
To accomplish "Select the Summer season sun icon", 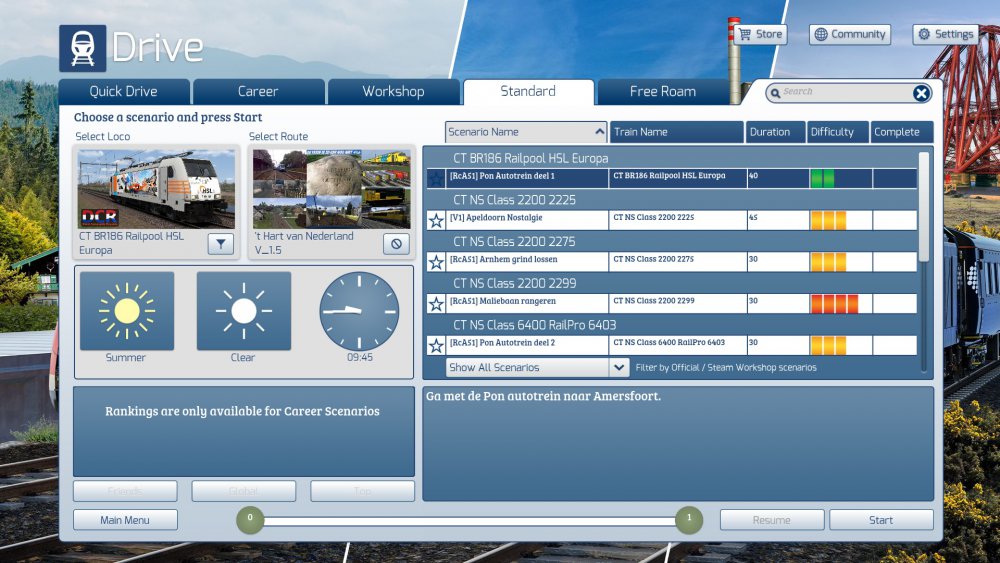I will click(126, 311).
